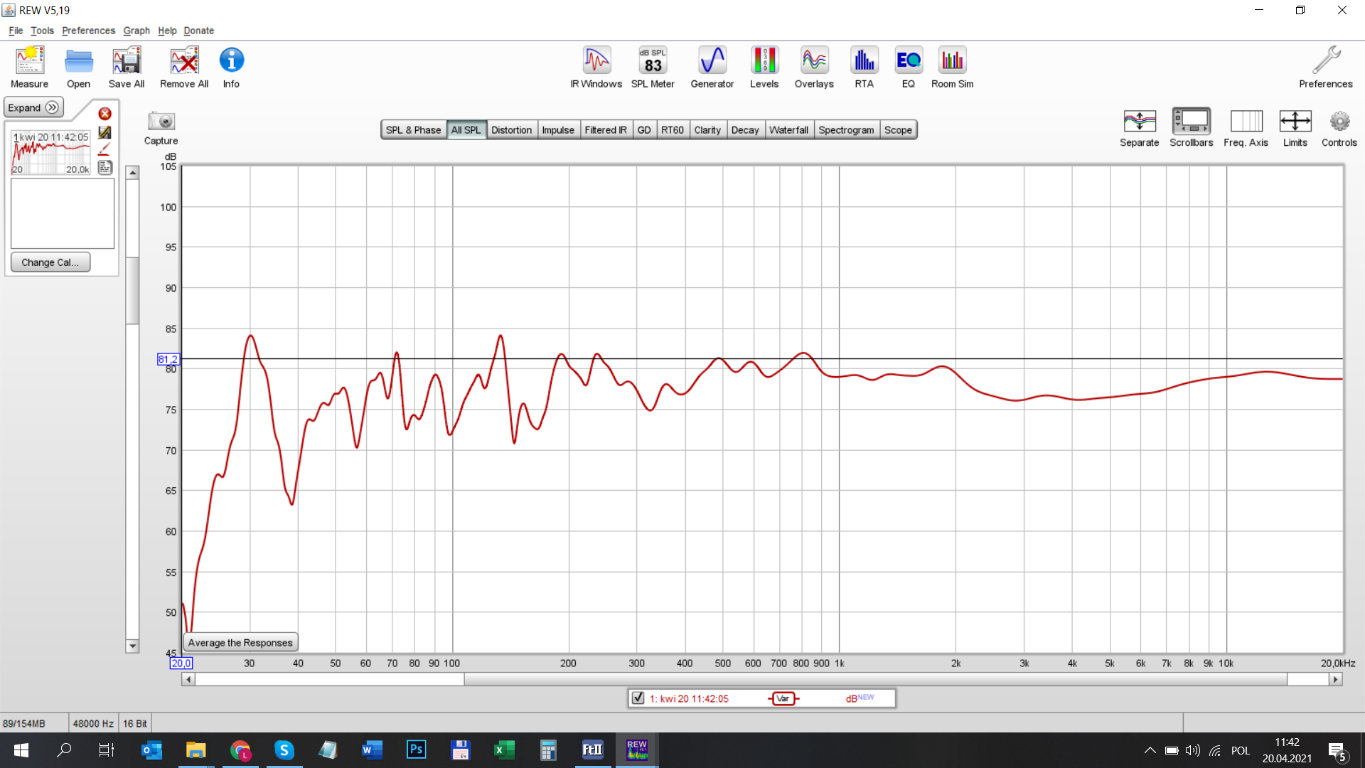1365x768 pixels.
Task: Switch to Distortion tab
Action: pyautogui.click(x=512, y=130)
